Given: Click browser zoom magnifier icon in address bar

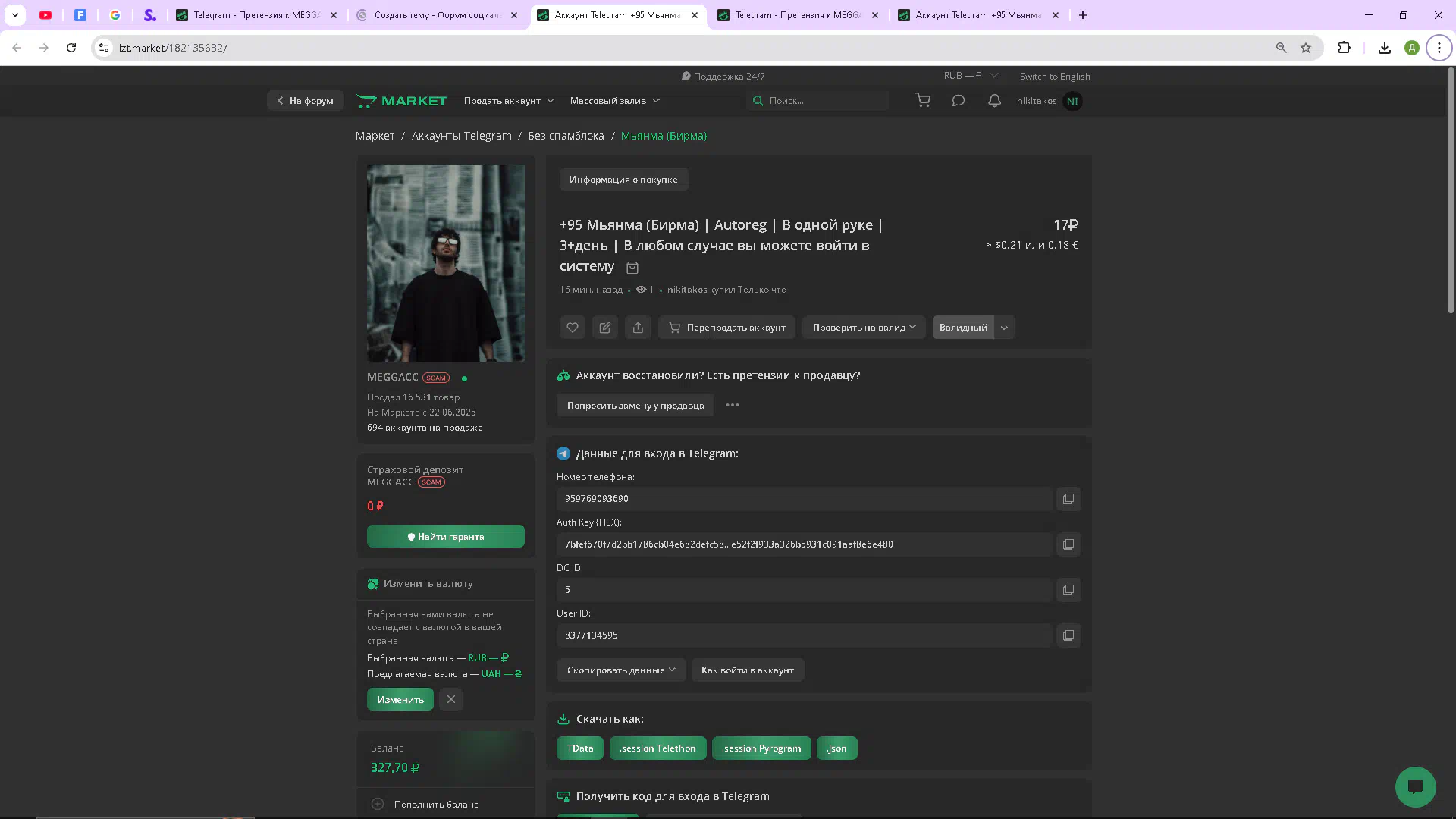Looking at the screenshot, I should point(1282,48).
